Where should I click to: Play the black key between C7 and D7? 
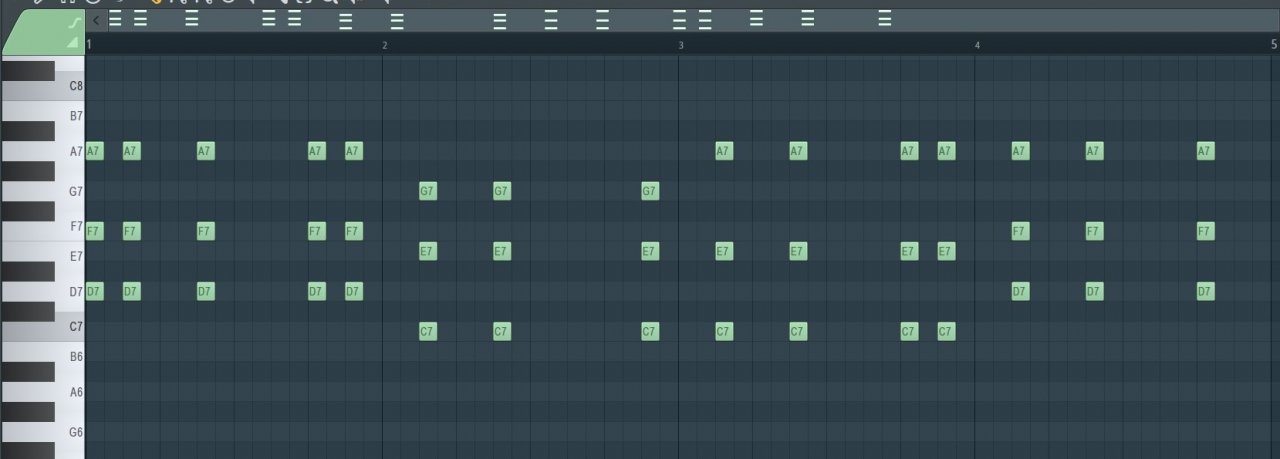28,311
